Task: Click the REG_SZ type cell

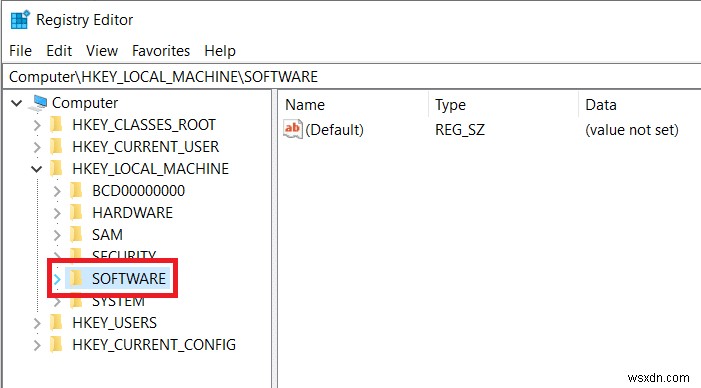Action: [460, 130]
